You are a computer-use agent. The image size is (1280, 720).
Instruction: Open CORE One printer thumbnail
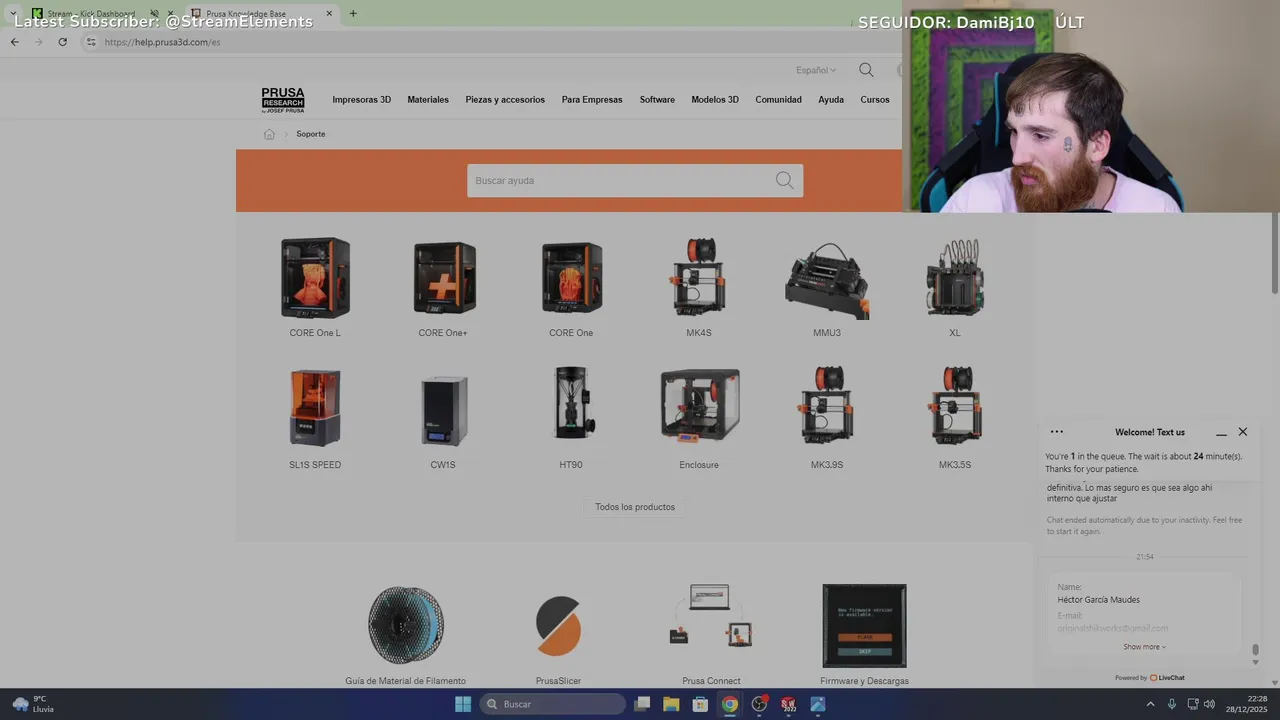(x=571, y=278)
